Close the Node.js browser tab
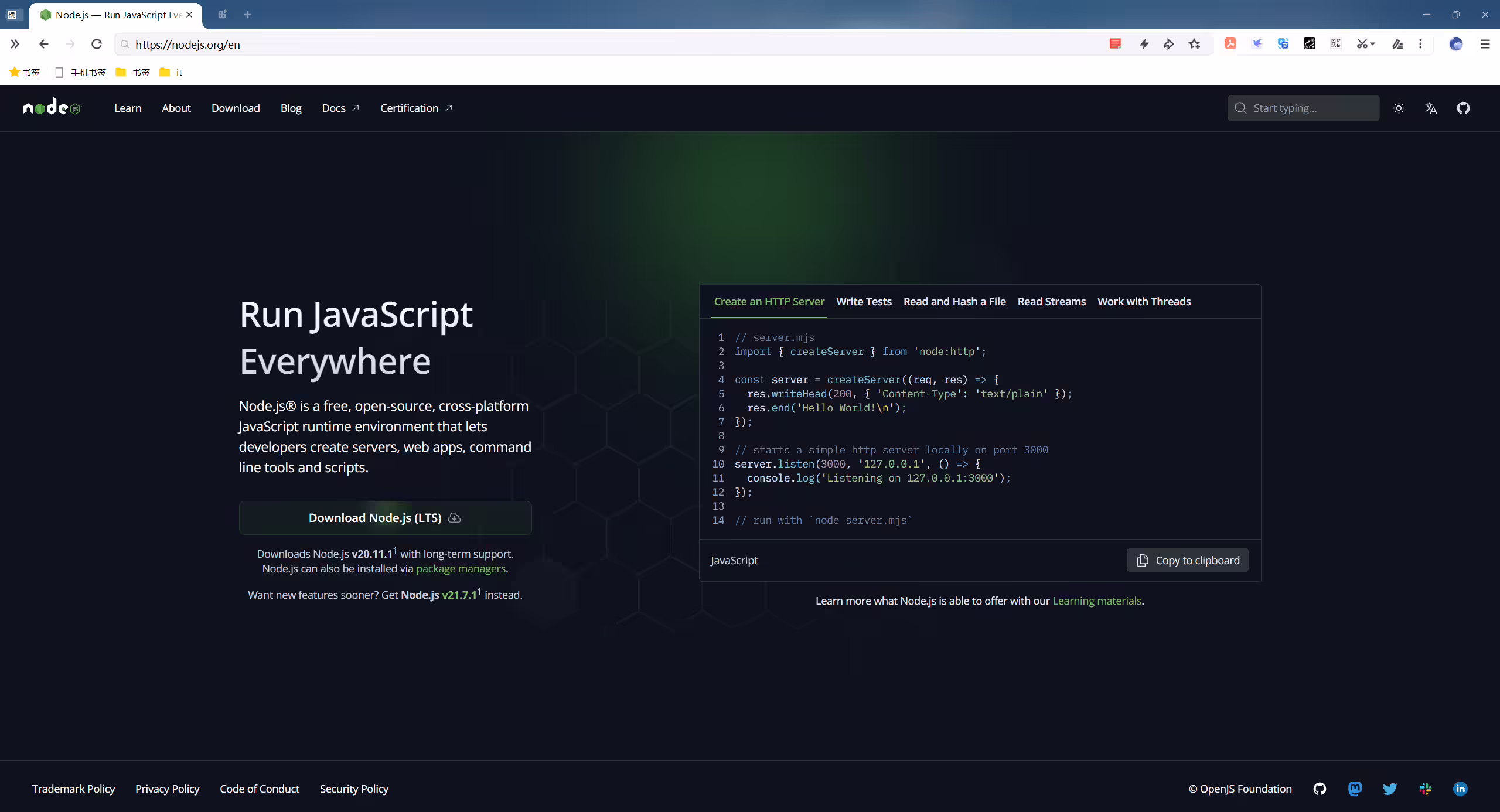This screenshot has width=1500, height=812. 189,15
